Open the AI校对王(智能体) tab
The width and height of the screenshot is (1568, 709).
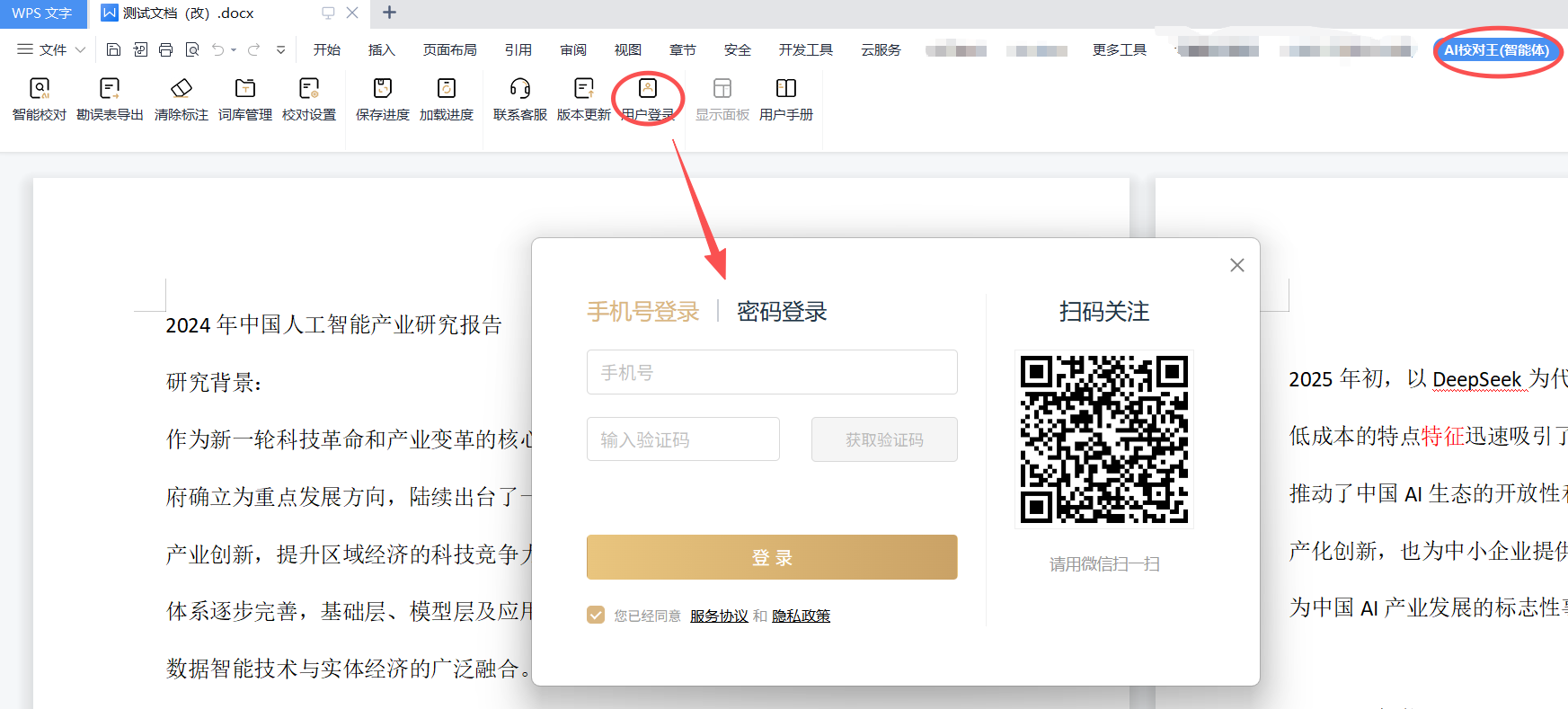pos(1496,50)
